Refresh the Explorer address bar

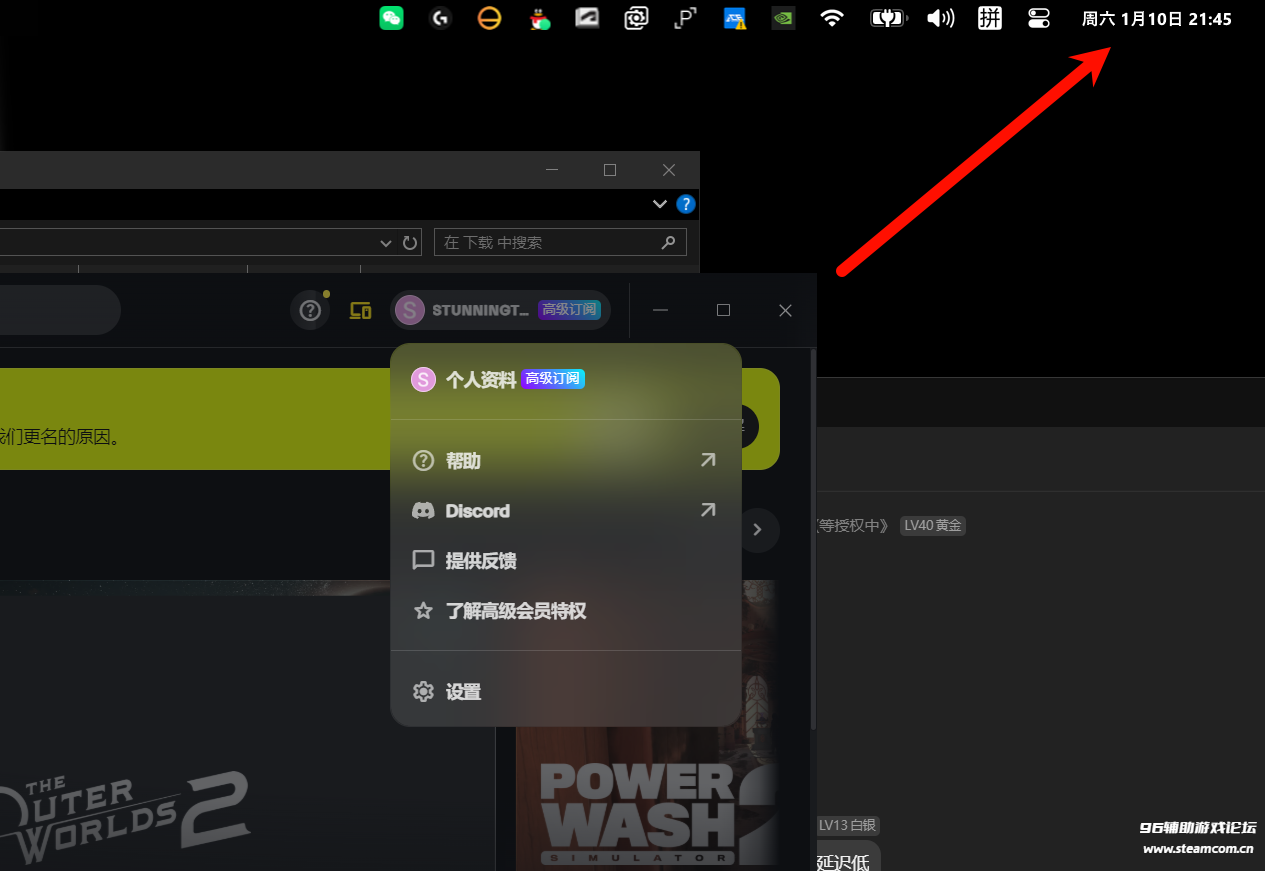click(x=410, y=243)
